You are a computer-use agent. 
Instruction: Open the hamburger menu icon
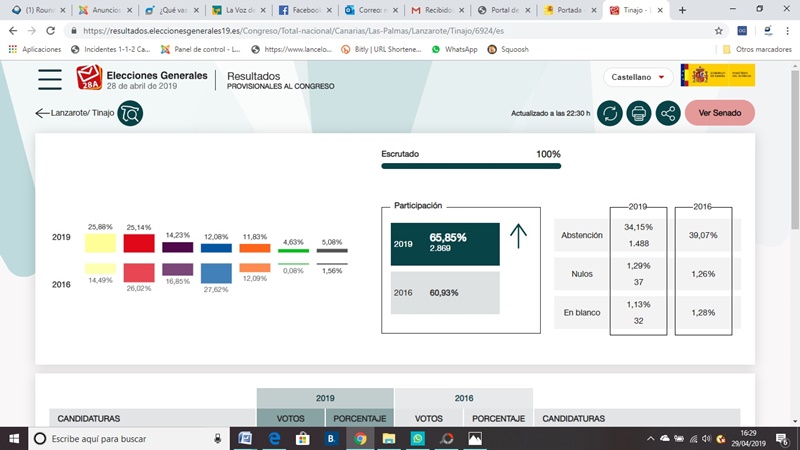49,80
